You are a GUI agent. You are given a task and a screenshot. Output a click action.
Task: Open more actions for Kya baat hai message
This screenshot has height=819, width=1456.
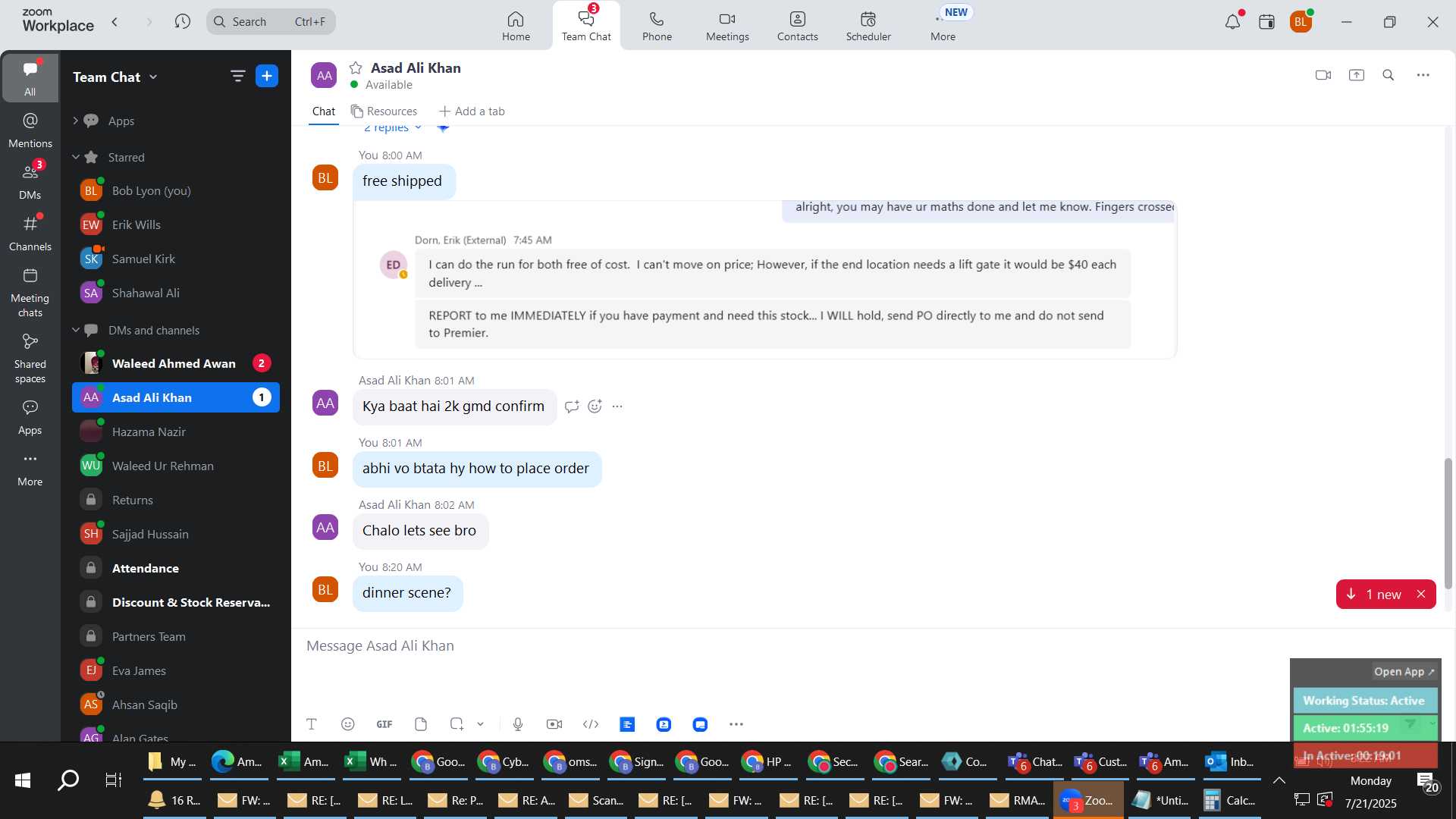click(x=617, y=406)
